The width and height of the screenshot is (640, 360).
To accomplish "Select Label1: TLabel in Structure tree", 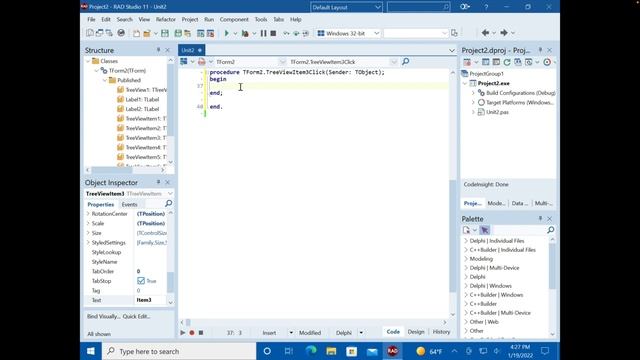I will point(142,99).
